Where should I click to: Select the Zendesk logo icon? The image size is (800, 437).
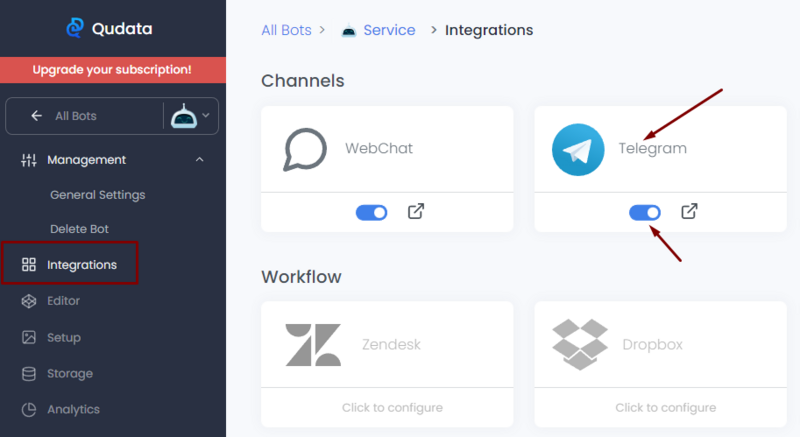click(x=313, y=345)
